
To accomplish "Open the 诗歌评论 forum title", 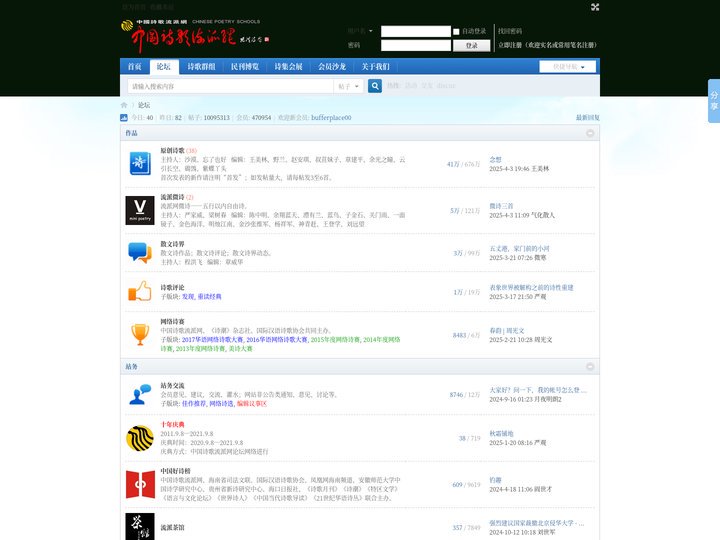I will tap(172, 287).
